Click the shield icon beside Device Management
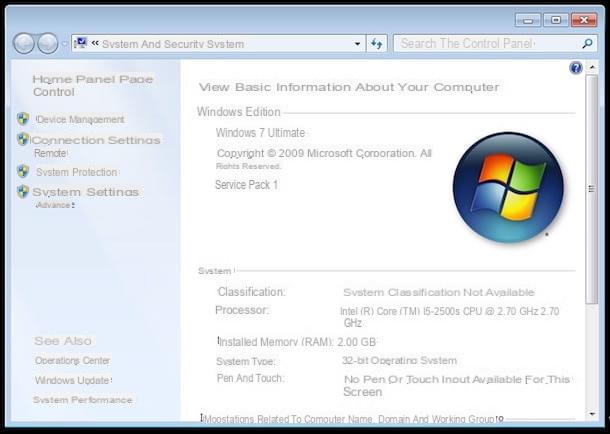The height and width of the screenshot is (434, 610). click(x=23, y=119)
